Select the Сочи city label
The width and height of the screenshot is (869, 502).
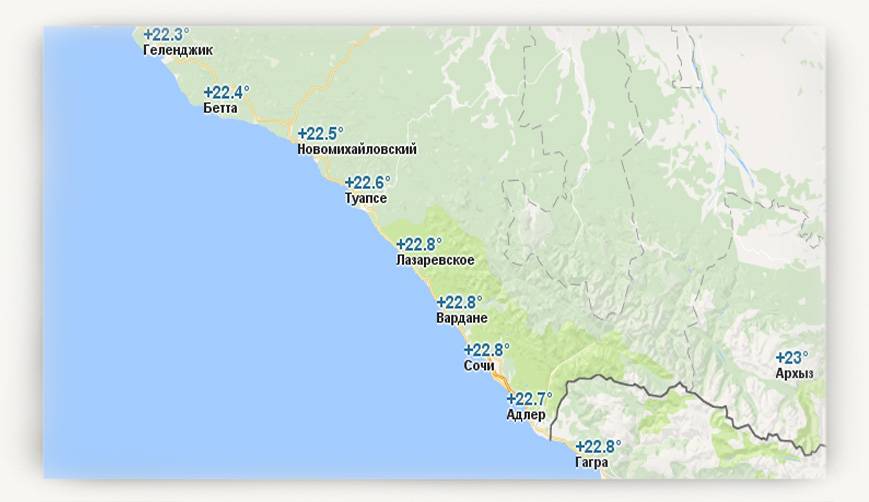[x=479, y=366]
